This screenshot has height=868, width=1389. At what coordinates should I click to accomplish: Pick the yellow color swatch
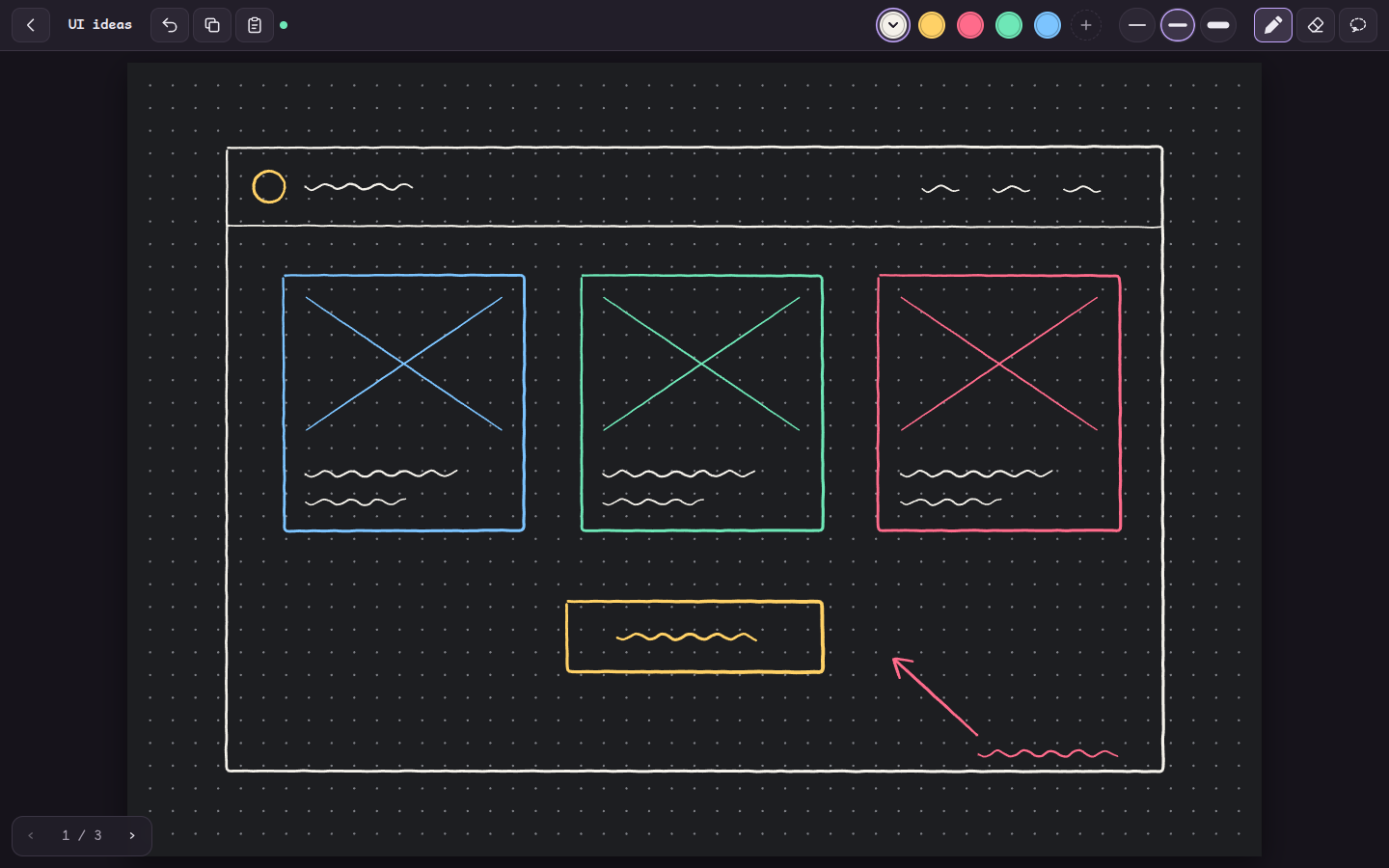pos(932,25)
